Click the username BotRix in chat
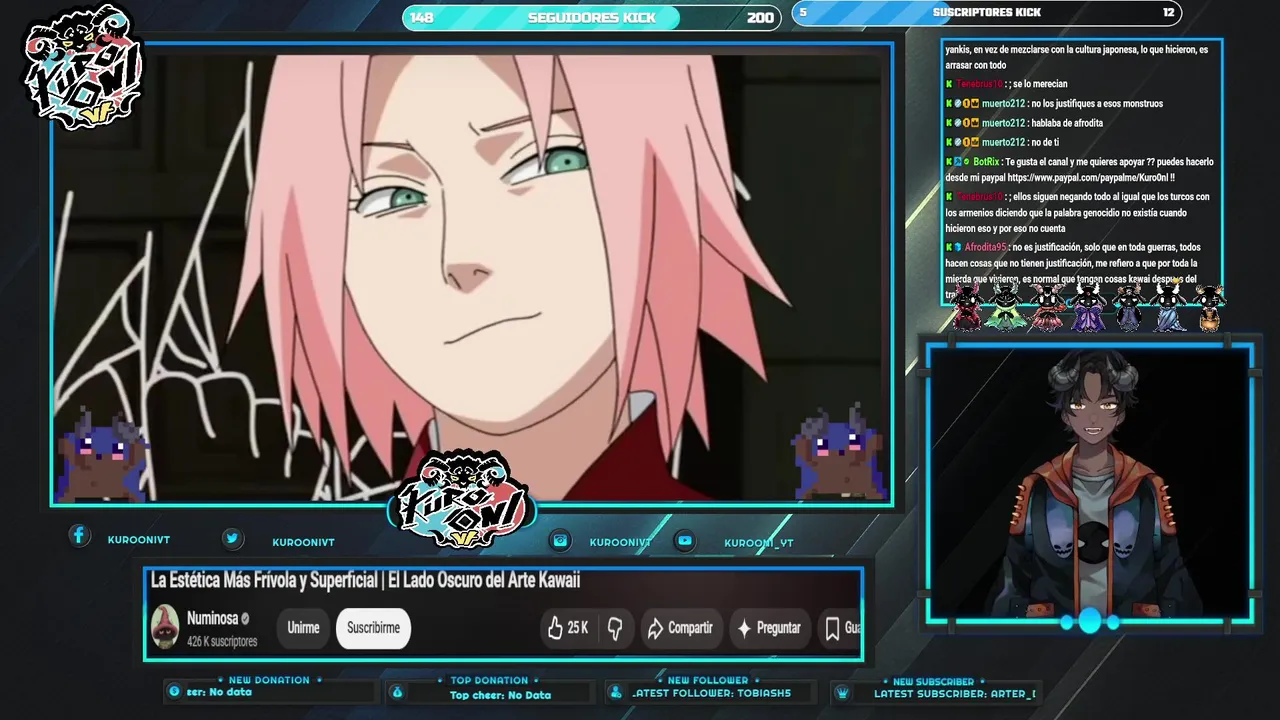This screenshot has height=720, width=1280. 985,161
